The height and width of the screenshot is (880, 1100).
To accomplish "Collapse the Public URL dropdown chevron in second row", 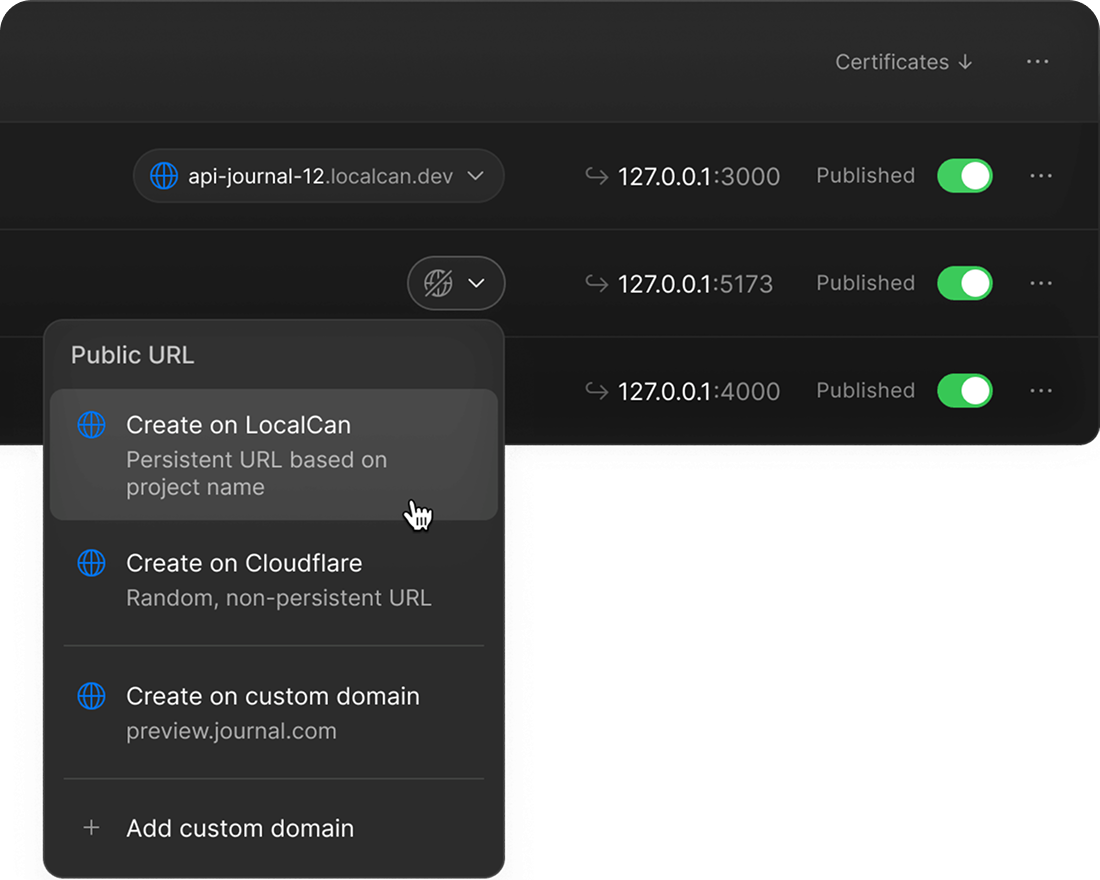I will [477, 284].
